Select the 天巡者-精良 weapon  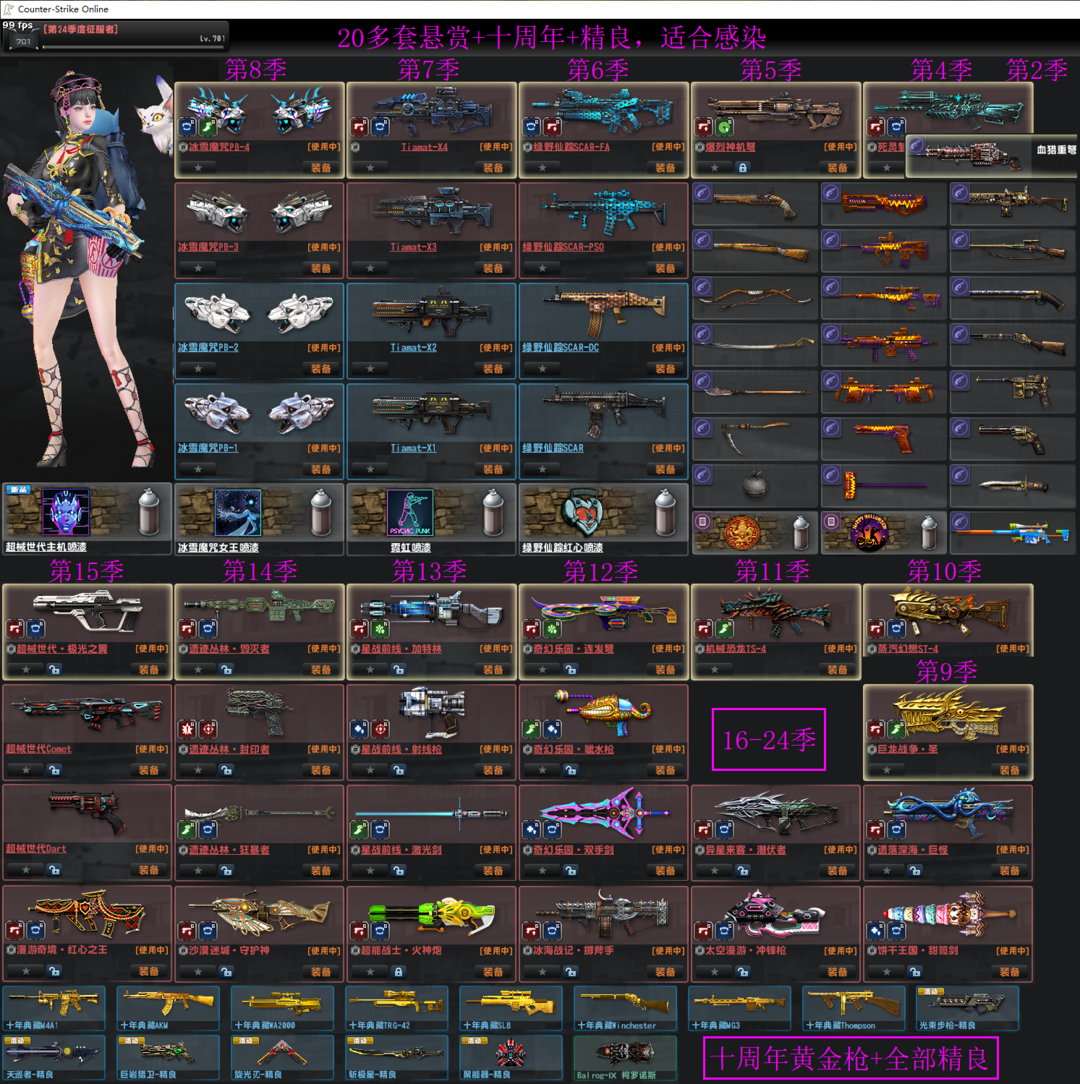click(x=54, y=1058)
